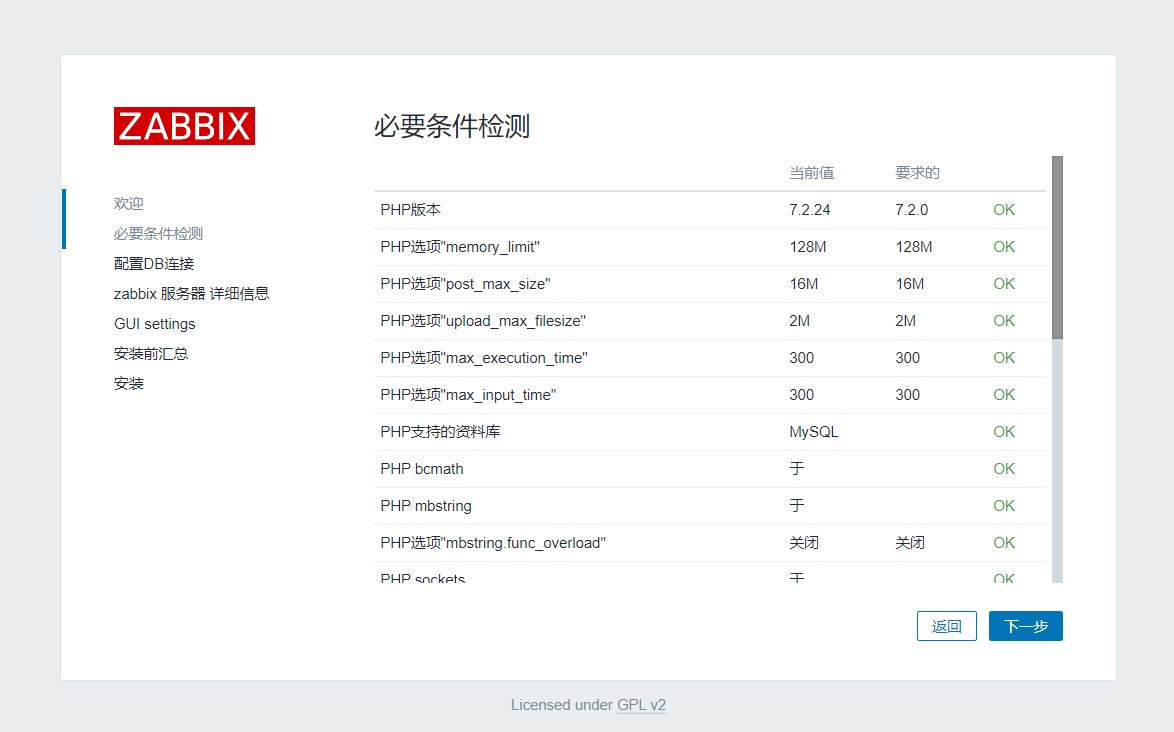Click the PHP版本 row label
Viewport: 1174px width, 732px height.
coord(410,210)
